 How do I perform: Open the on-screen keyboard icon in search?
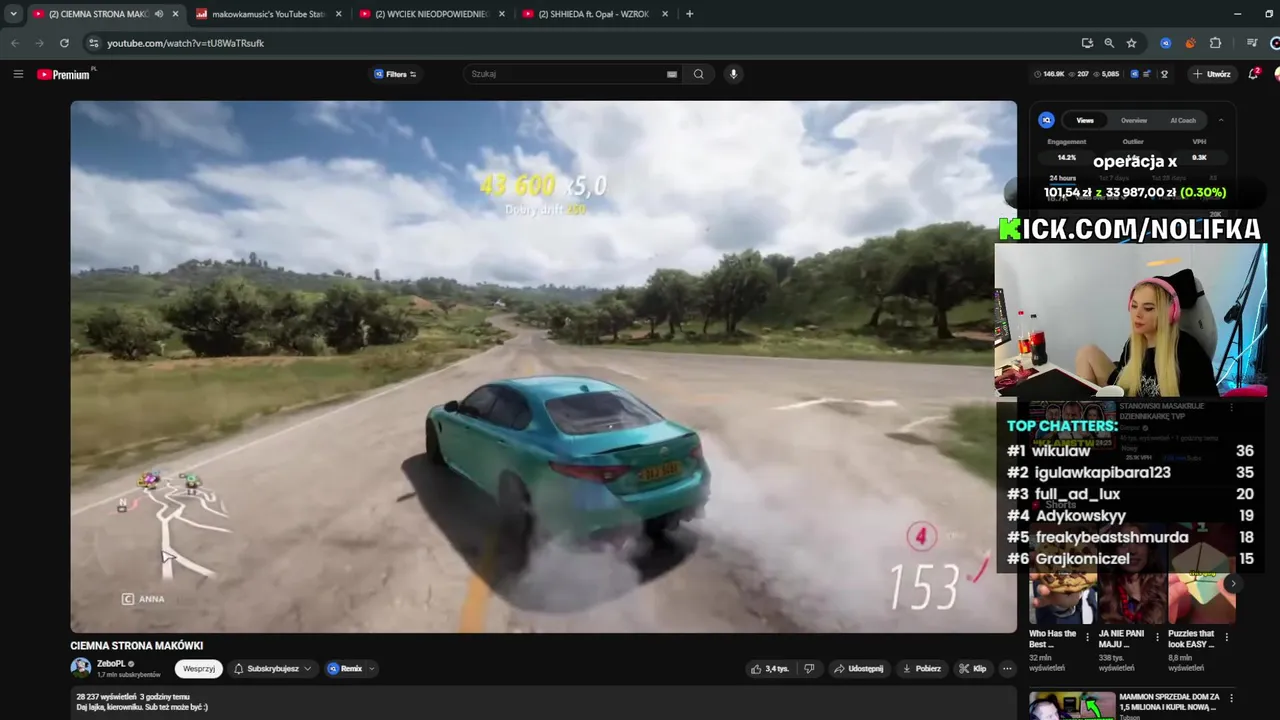coord(672,74)
